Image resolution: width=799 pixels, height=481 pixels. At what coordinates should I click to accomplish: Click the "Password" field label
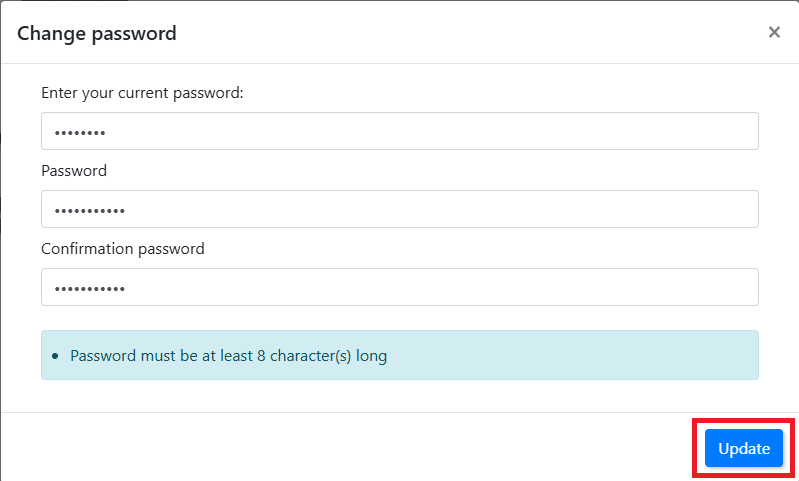click(x=74, y=171)
